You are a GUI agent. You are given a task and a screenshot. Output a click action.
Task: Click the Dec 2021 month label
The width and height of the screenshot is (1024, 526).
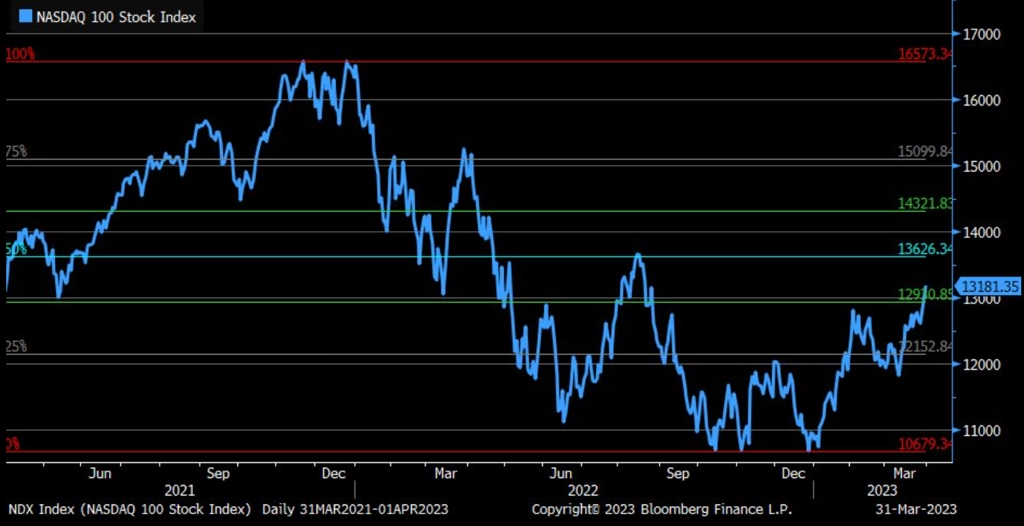(334, 472)
